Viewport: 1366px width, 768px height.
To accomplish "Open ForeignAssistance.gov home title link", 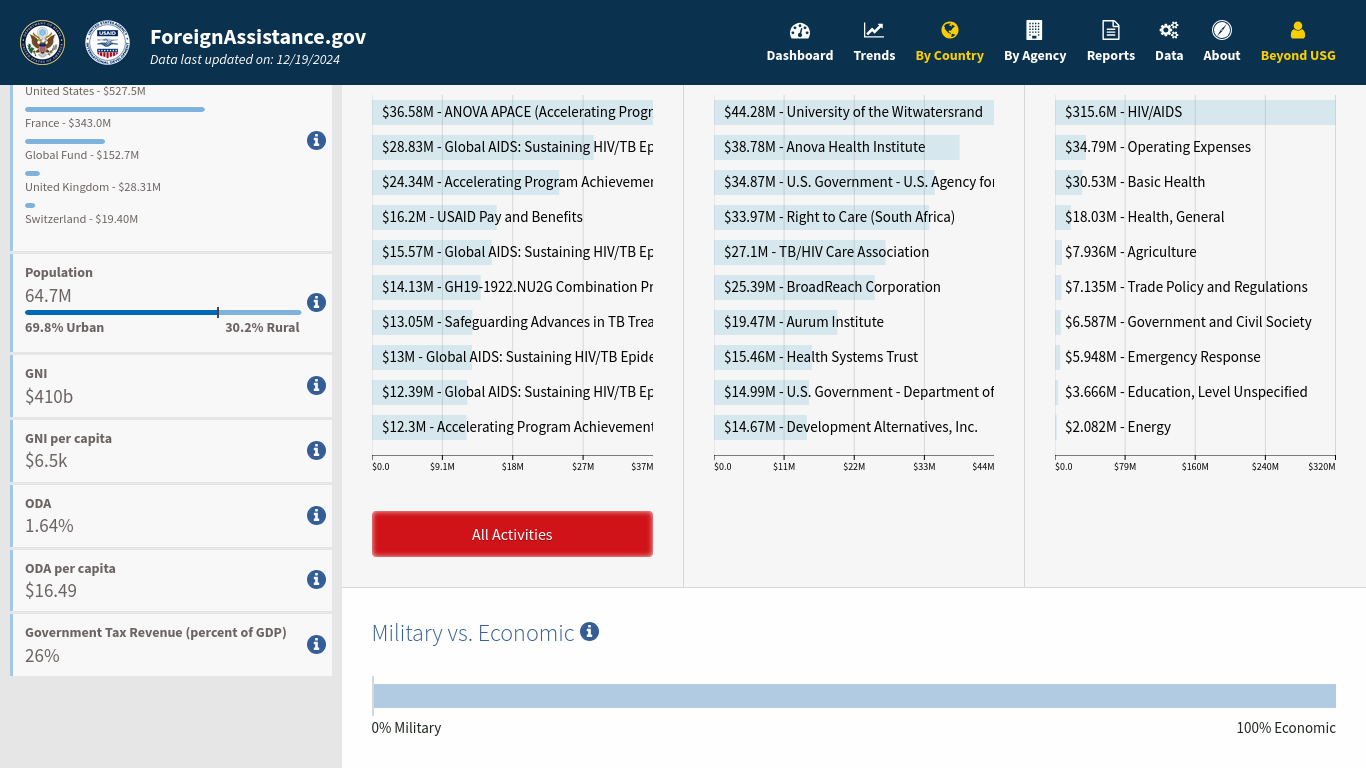I will click(x=258, y=37).
